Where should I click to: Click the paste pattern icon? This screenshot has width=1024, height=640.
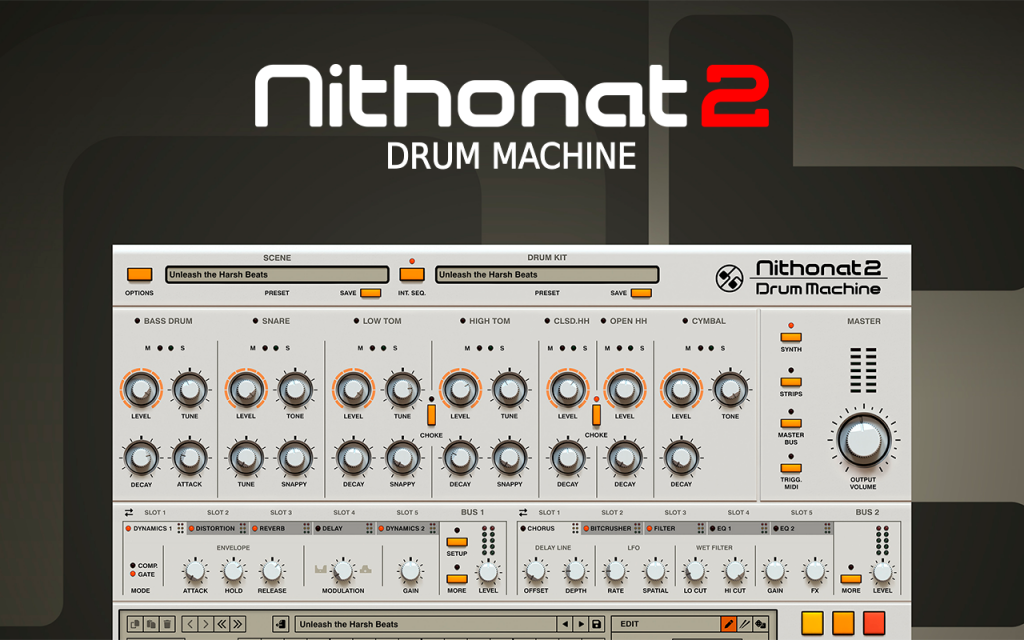point(151,624)
